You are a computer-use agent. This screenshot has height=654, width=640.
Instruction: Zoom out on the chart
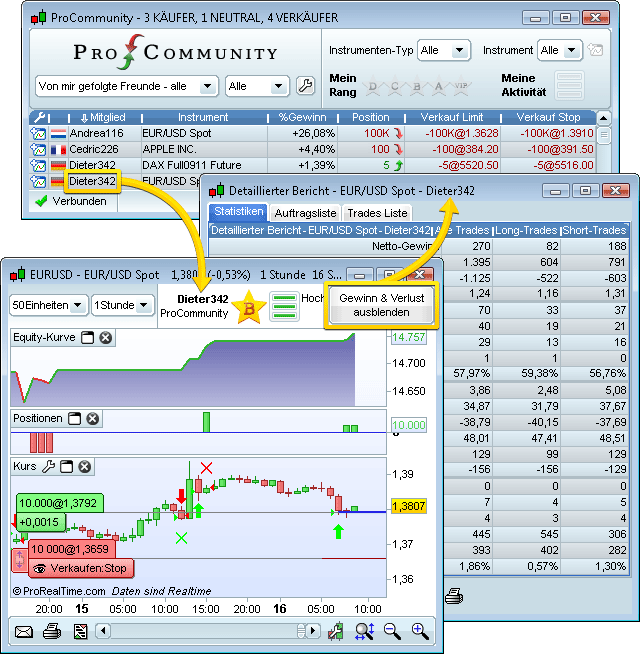(392, 631)
